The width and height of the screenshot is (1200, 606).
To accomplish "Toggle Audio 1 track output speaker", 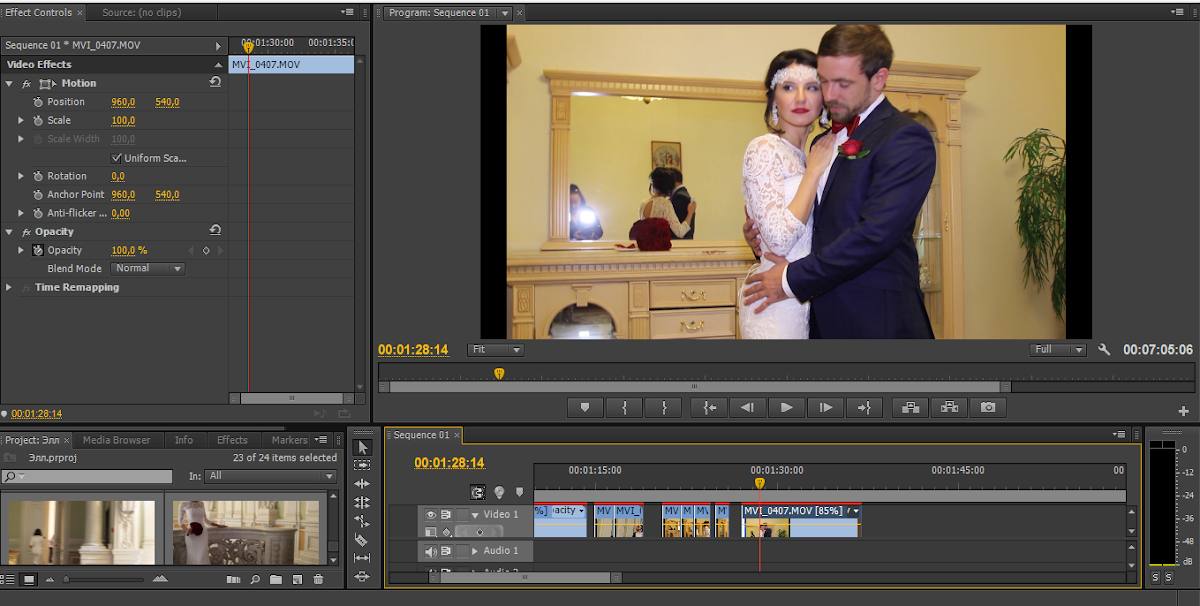I will (x=430, y=551).
